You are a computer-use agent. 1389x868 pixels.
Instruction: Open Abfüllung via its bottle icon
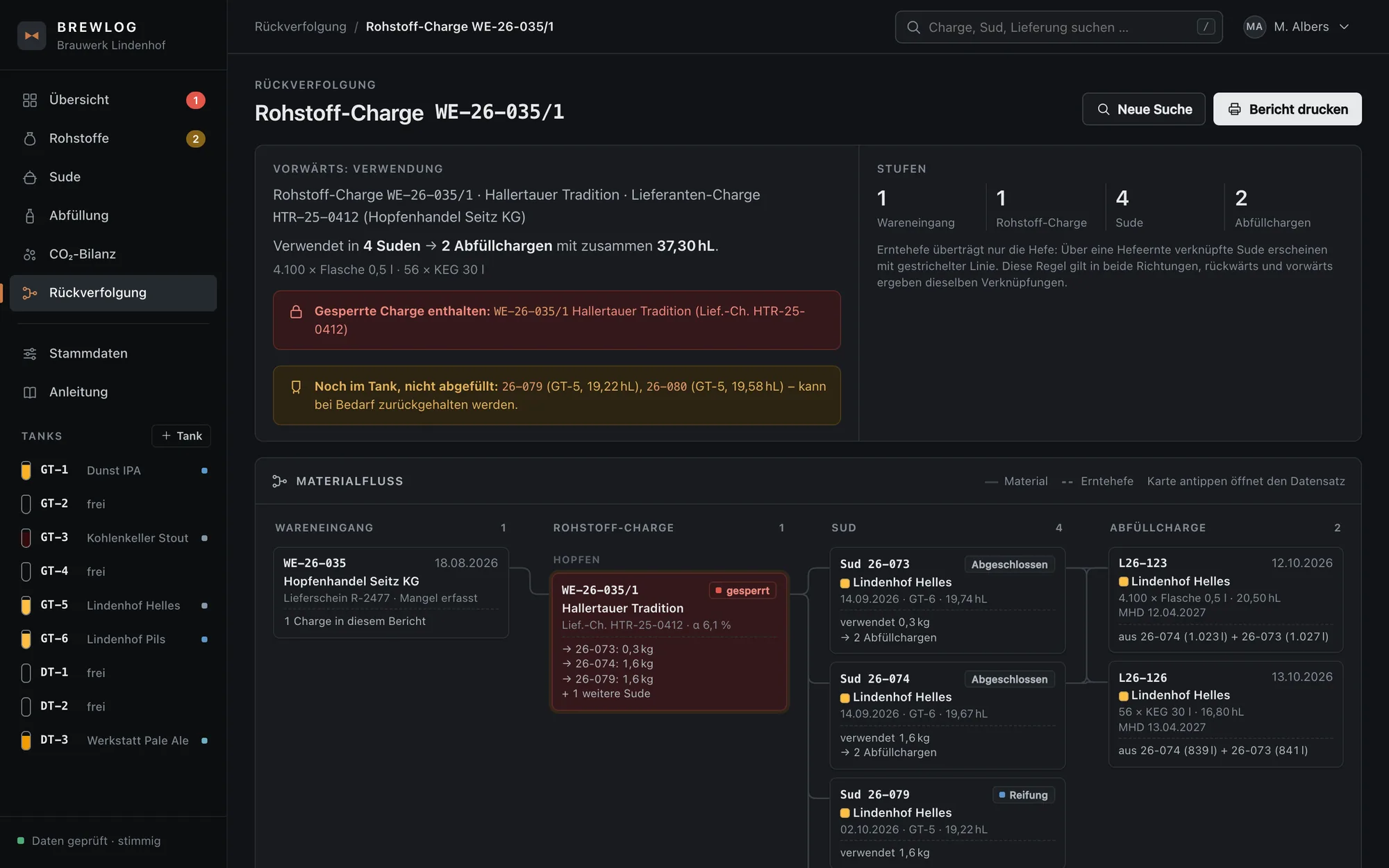[x=30, y=216]
